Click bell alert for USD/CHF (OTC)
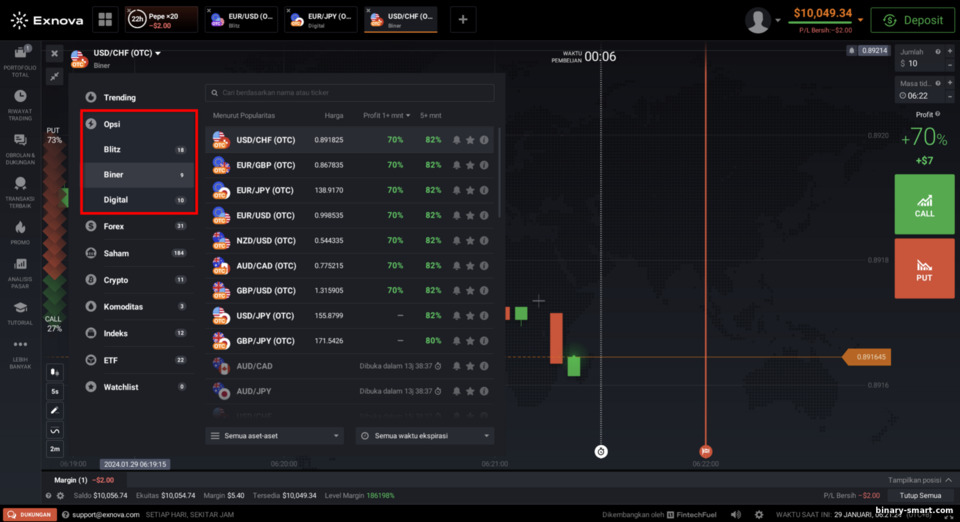Viewport: 960px width, 522px height. pos(456,140)
